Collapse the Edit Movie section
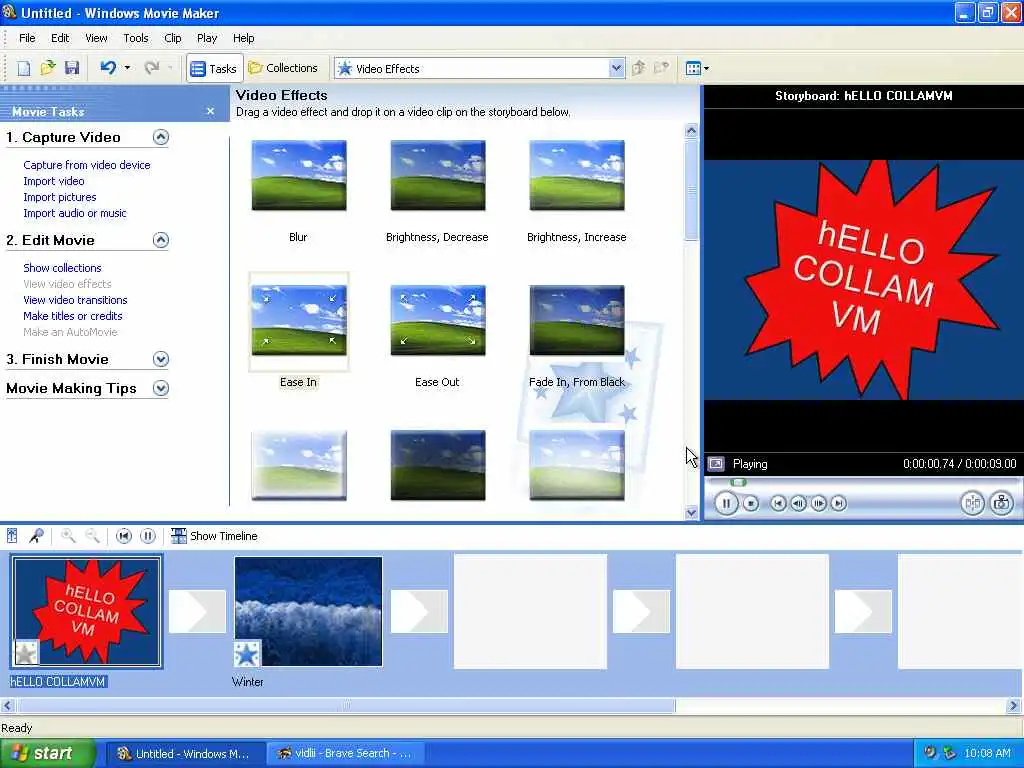This screenshot has width=1024, height=768. 161,240
